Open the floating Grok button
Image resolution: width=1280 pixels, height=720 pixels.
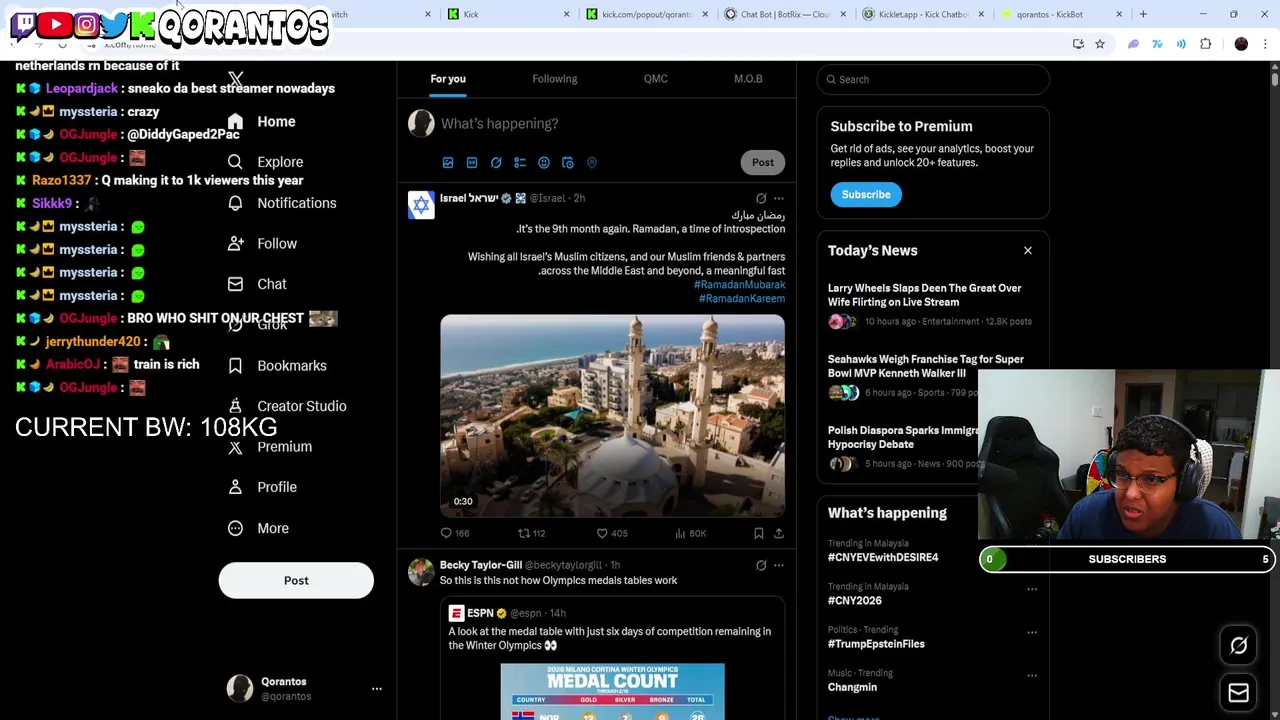click(1238, 646)
